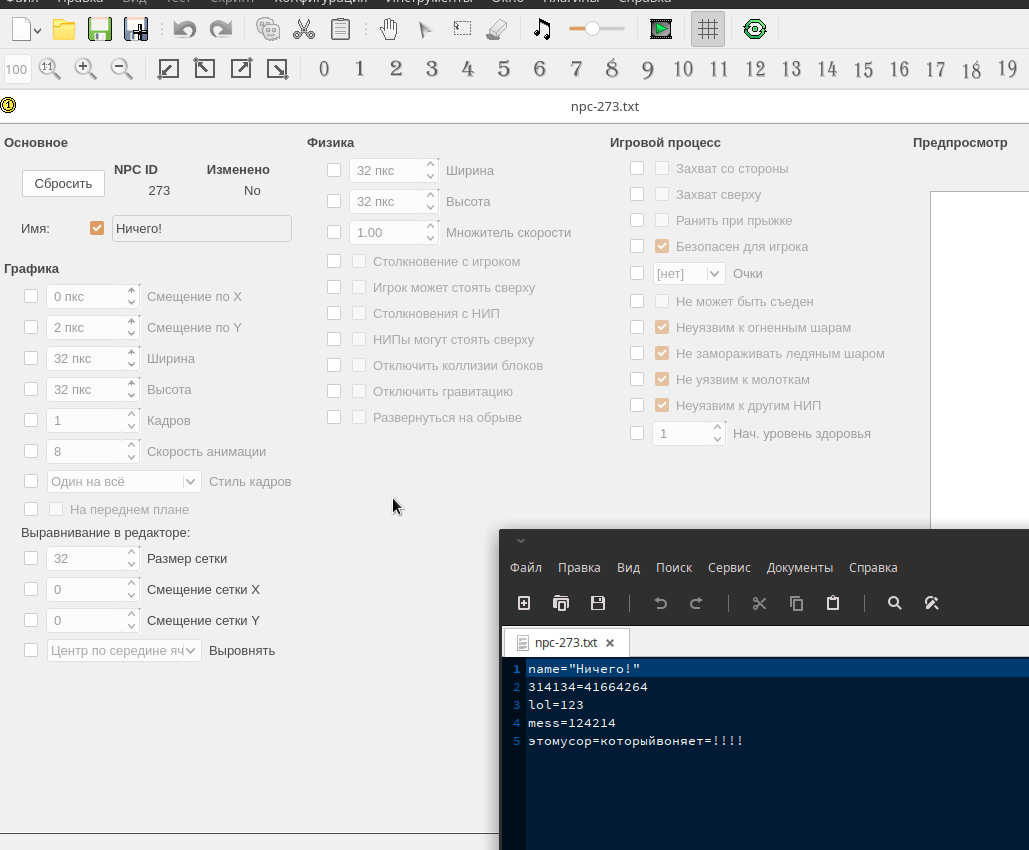Screen dimensions: 1029x850
Task: Open the Документы menu in text editor
Action: click(x=799, y=568)
